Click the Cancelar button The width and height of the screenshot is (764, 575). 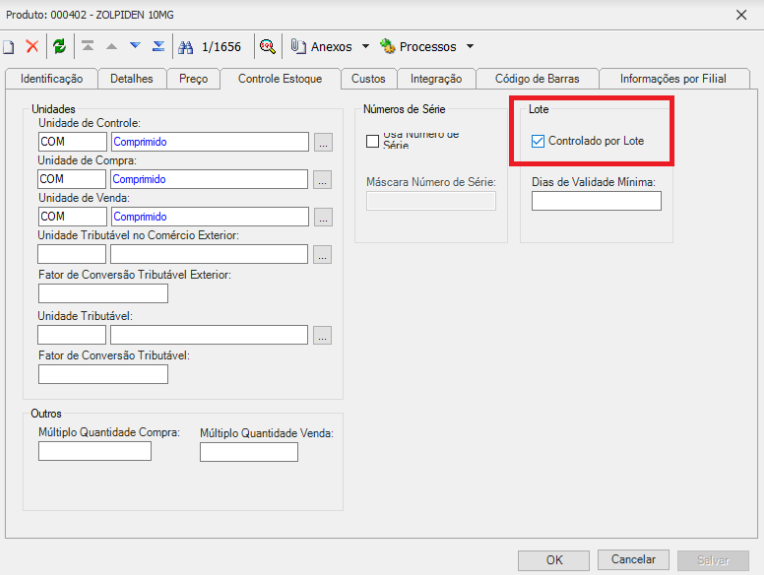(633, 560)
